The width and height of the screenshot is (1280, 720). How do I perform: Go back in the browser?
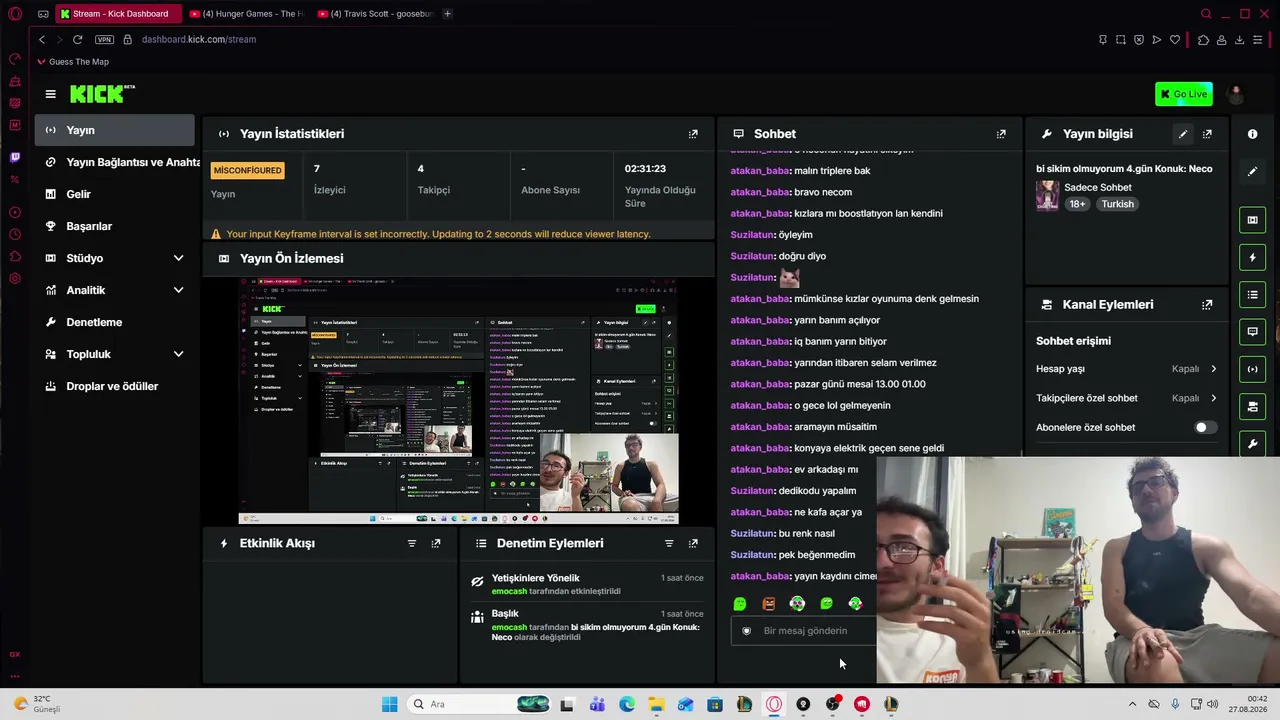click(x=41, y=40)
